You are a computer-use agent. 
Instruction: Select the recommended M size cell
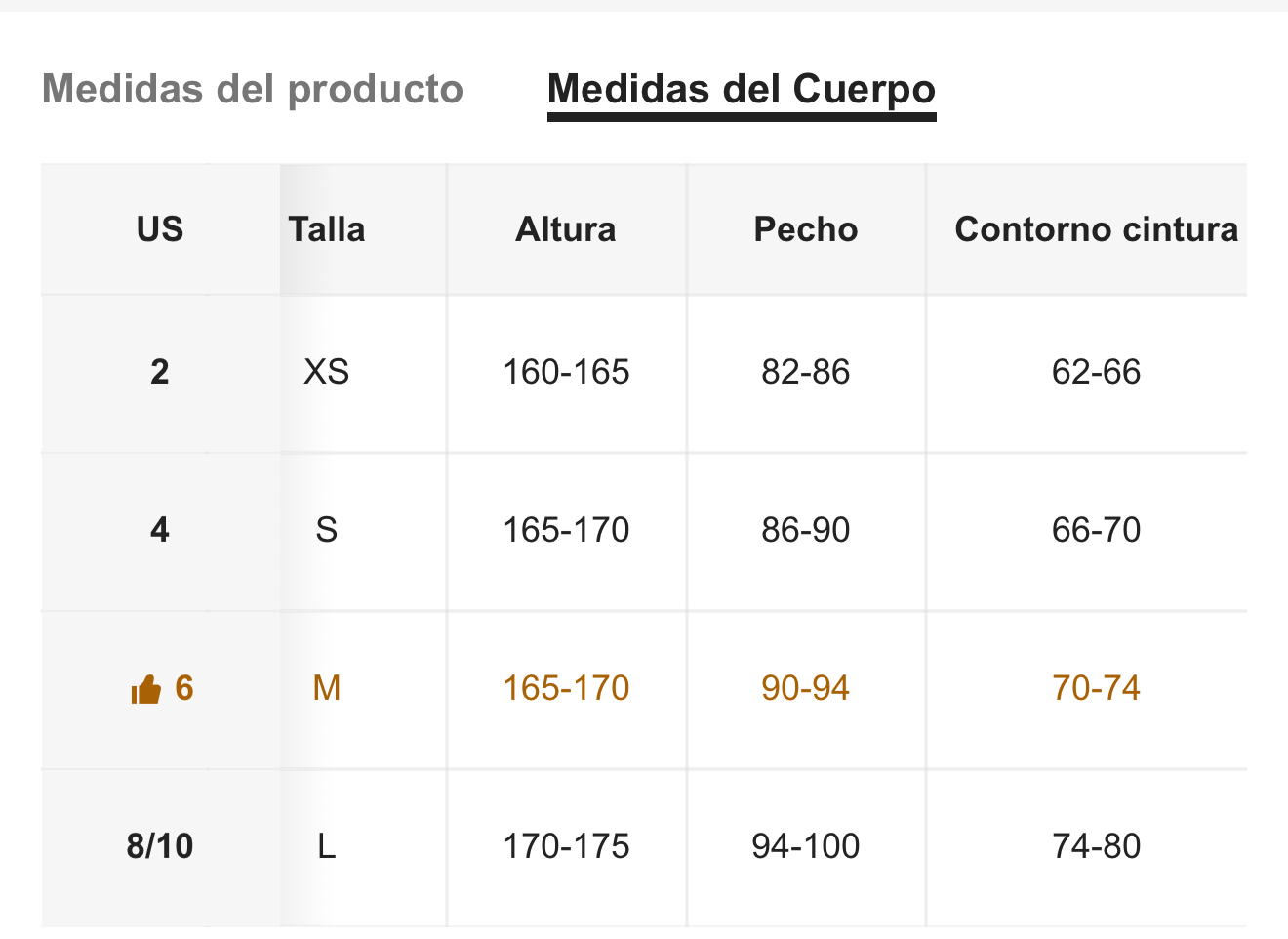(327, 688)
